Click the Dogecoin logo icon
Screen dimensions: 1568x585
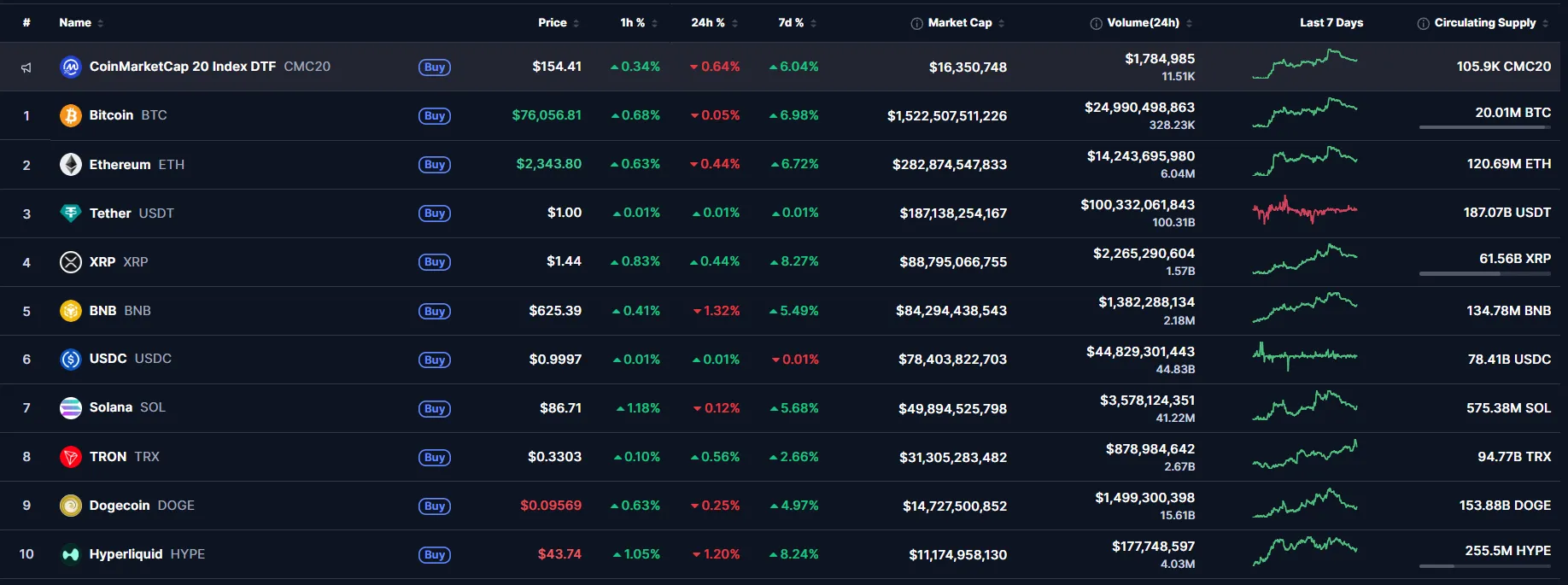(x=71, y=506)
